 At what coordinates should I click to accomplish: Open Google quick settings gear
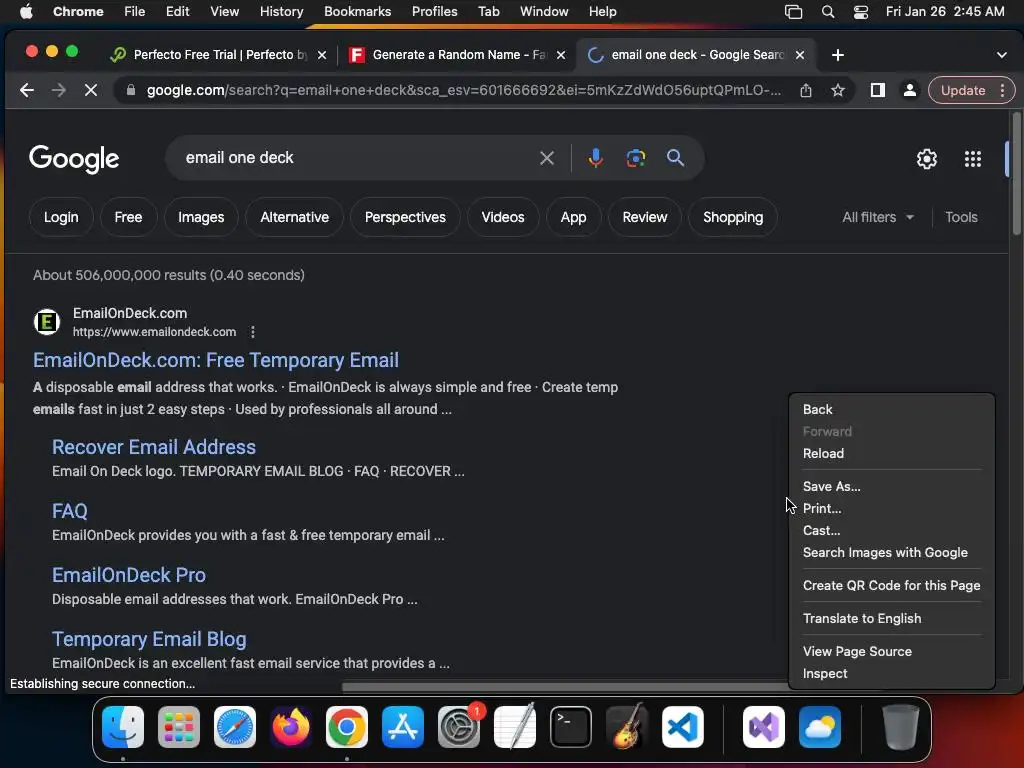pyautogui.click(x=926, y=159)
